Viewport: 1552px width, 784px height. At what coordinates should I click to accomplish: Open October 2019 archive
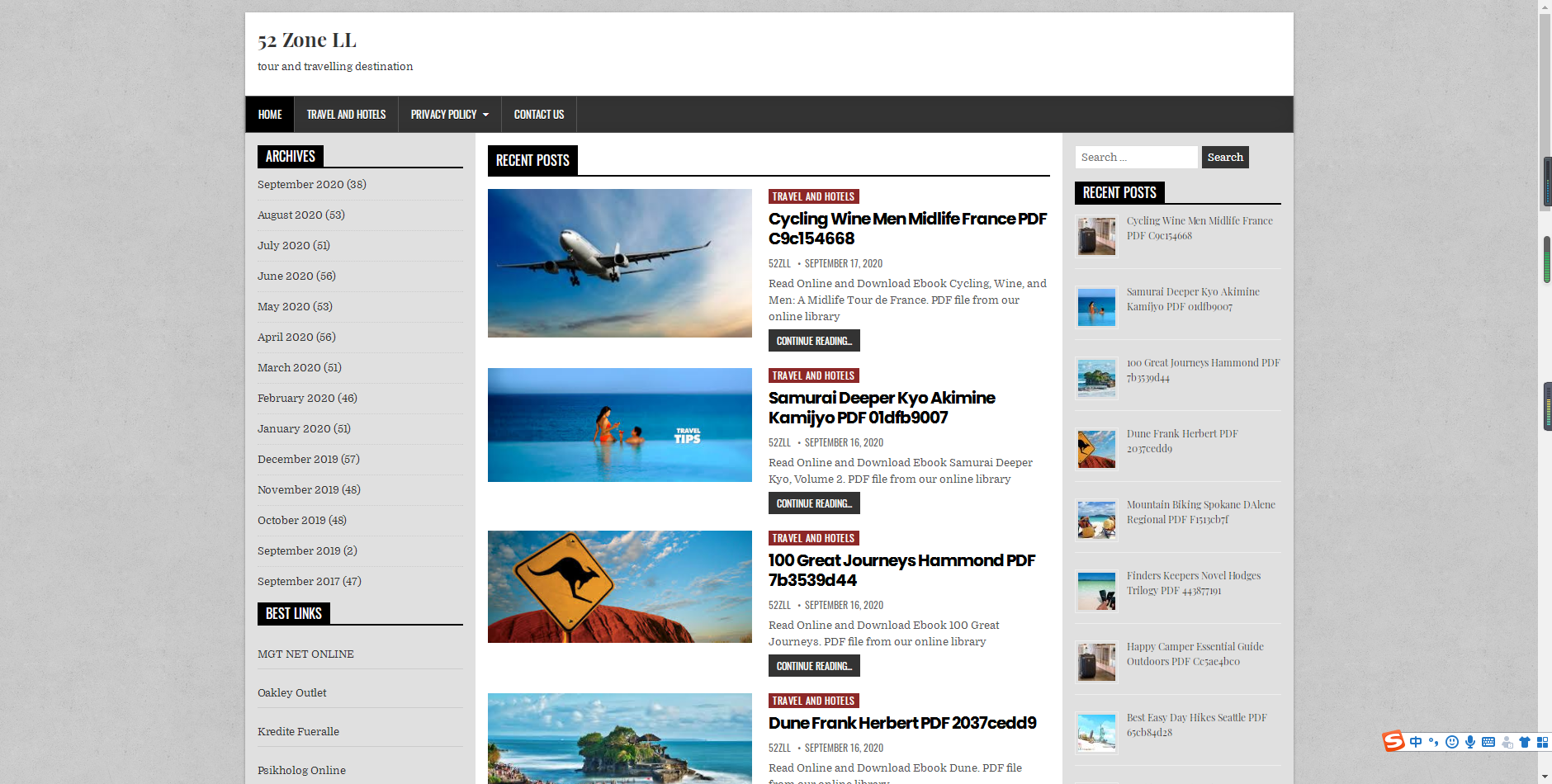click(291, 520)
